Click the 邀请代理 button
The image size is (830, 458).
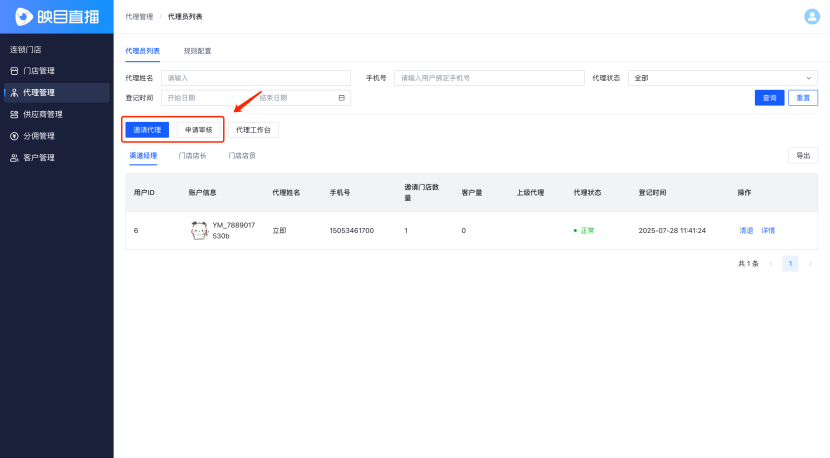point(147,130)
